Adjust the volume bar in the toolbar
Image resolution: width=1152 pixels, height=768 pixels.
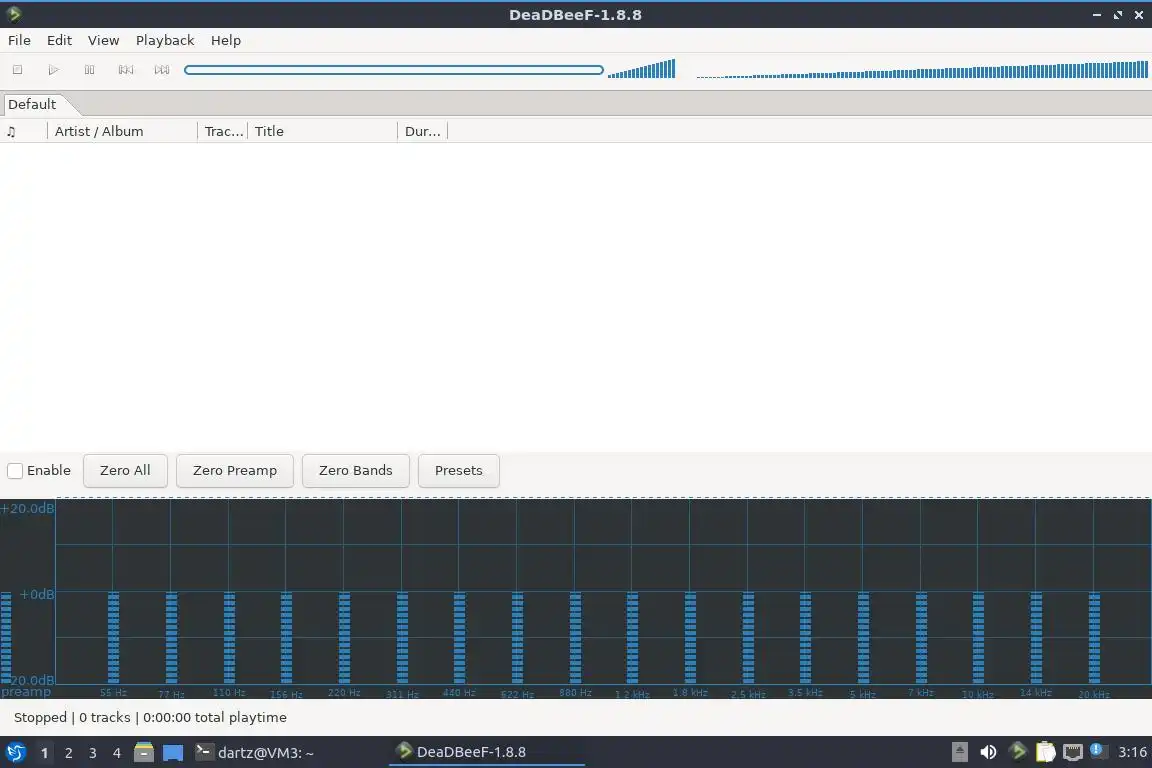(x=641, y=69)
